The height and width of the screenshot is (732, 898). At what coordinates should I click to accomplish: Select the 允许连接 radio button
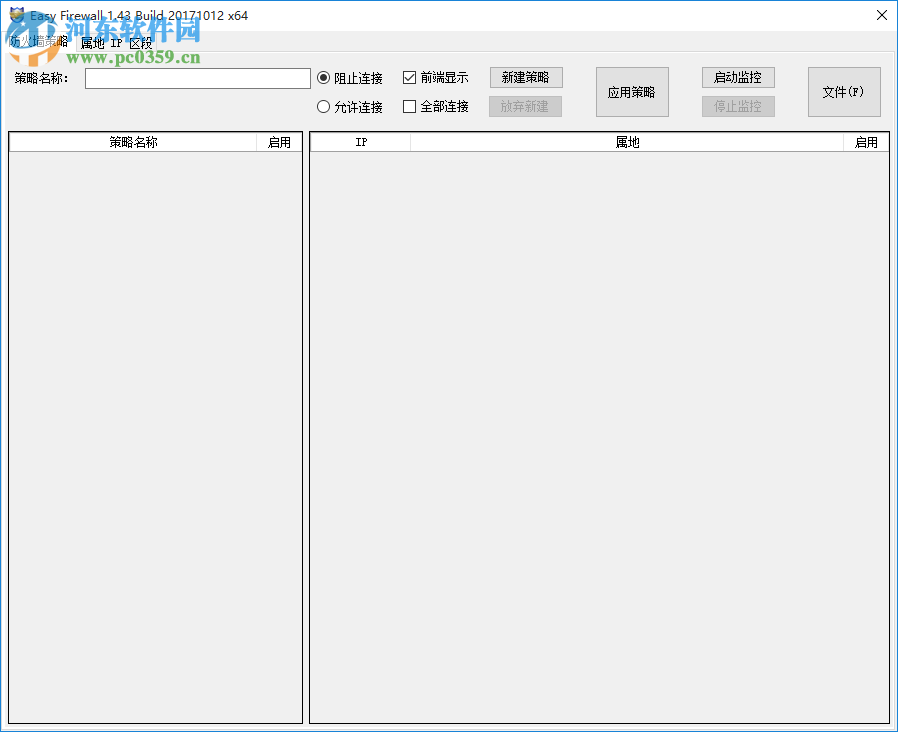[323, 107]
